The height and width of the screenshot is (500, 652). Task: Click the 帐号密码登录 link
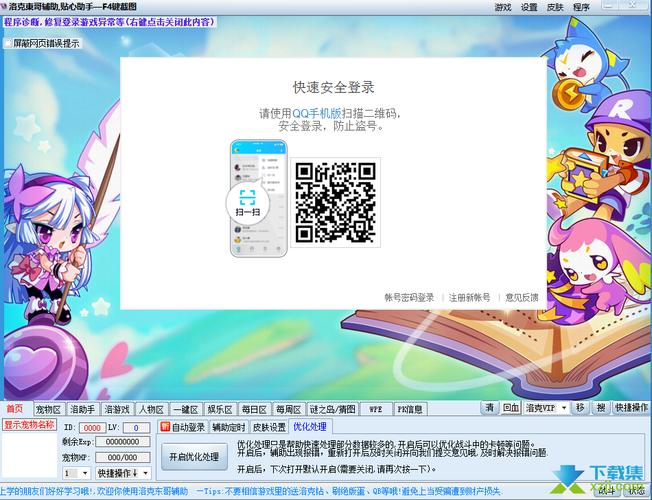click(409, 297)
